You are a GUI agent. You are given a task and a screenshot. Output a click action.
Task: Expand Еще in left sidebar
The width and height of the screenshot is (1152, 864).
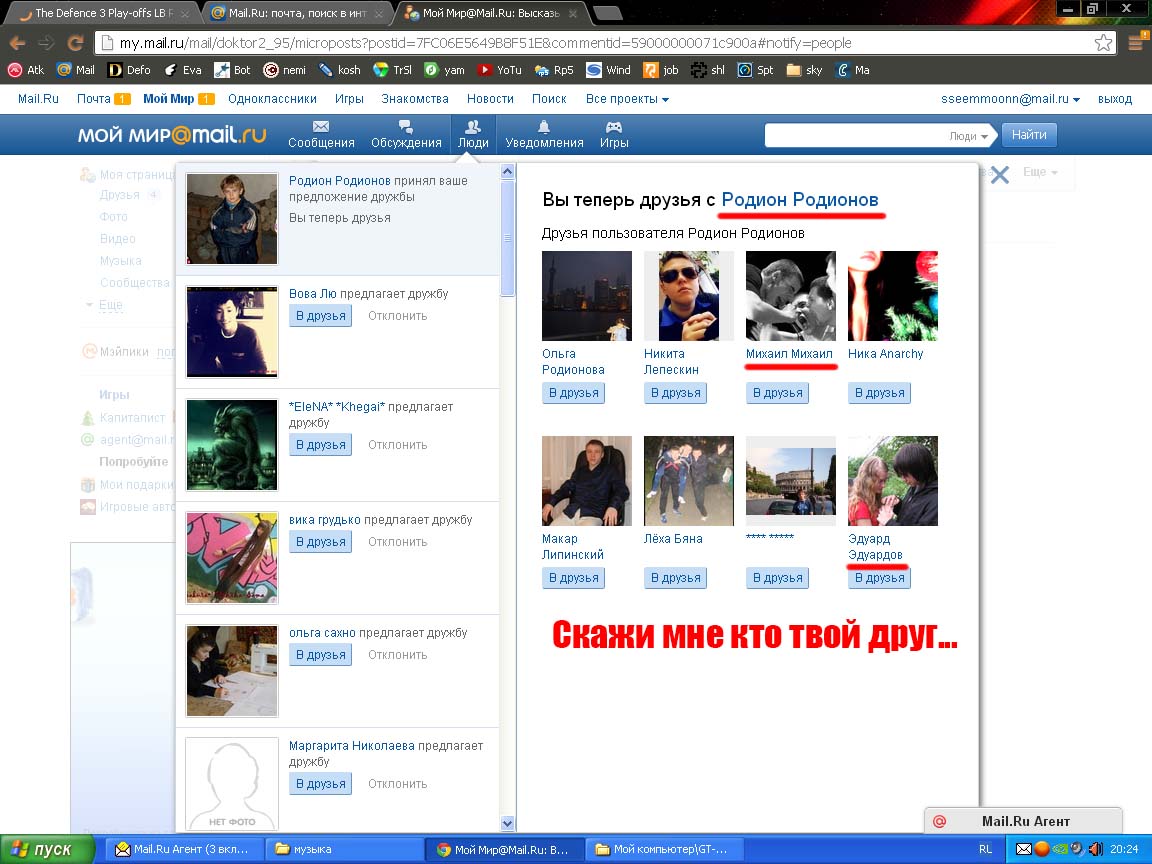[x=110, y=304]
